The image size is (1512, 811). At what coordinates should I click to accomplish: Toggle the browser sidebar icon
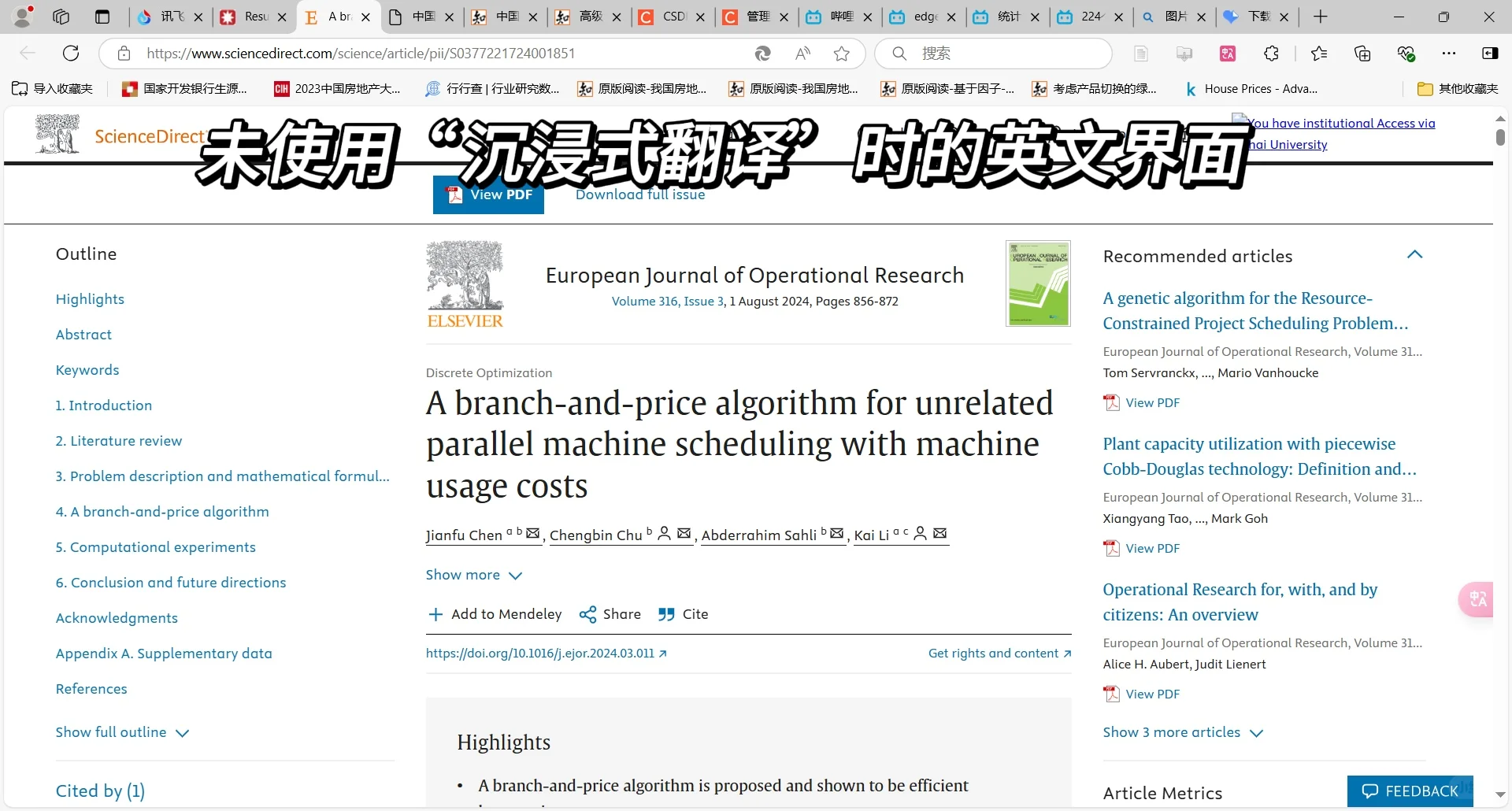coord(1490,54)
